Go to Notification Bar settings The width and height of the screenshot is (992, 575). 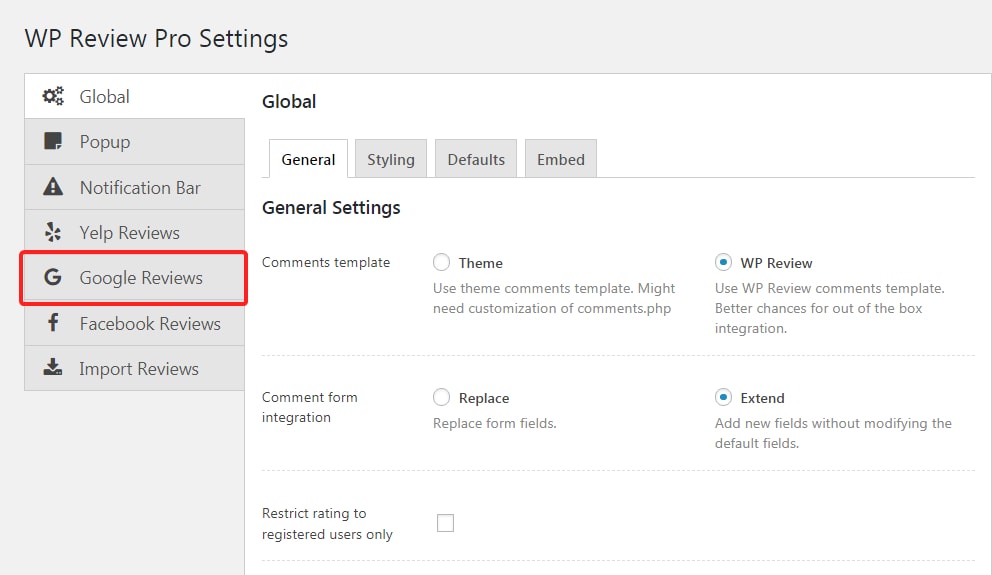(x=135, y=187)
